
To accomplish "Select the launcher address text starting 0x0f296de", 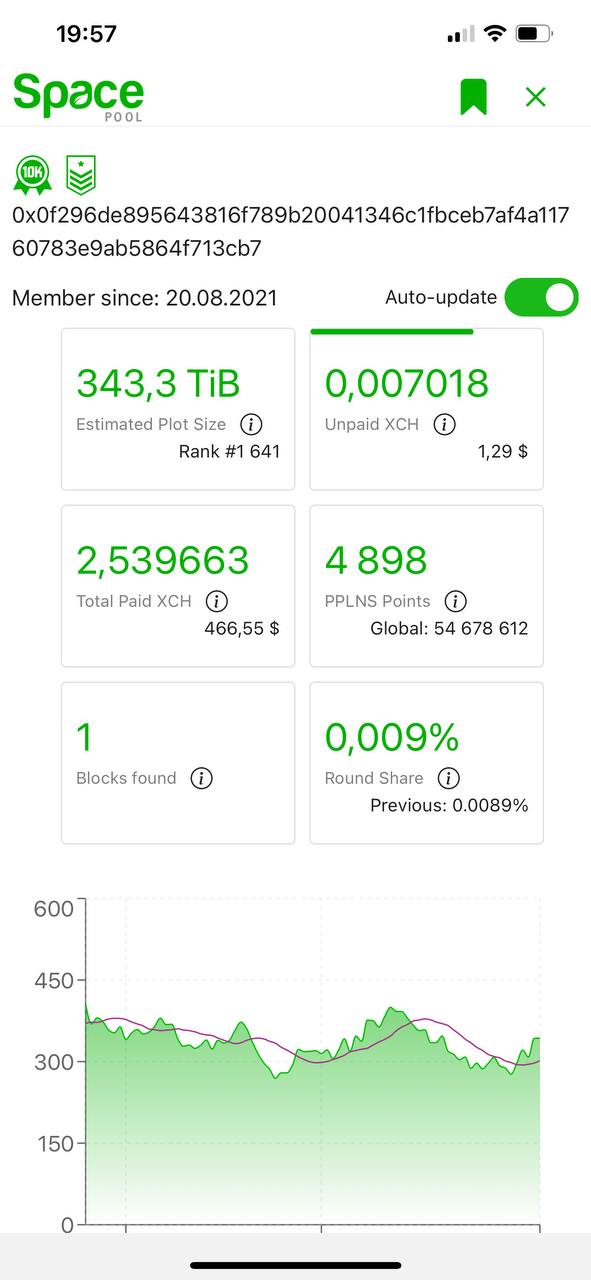I will (291, 232).
